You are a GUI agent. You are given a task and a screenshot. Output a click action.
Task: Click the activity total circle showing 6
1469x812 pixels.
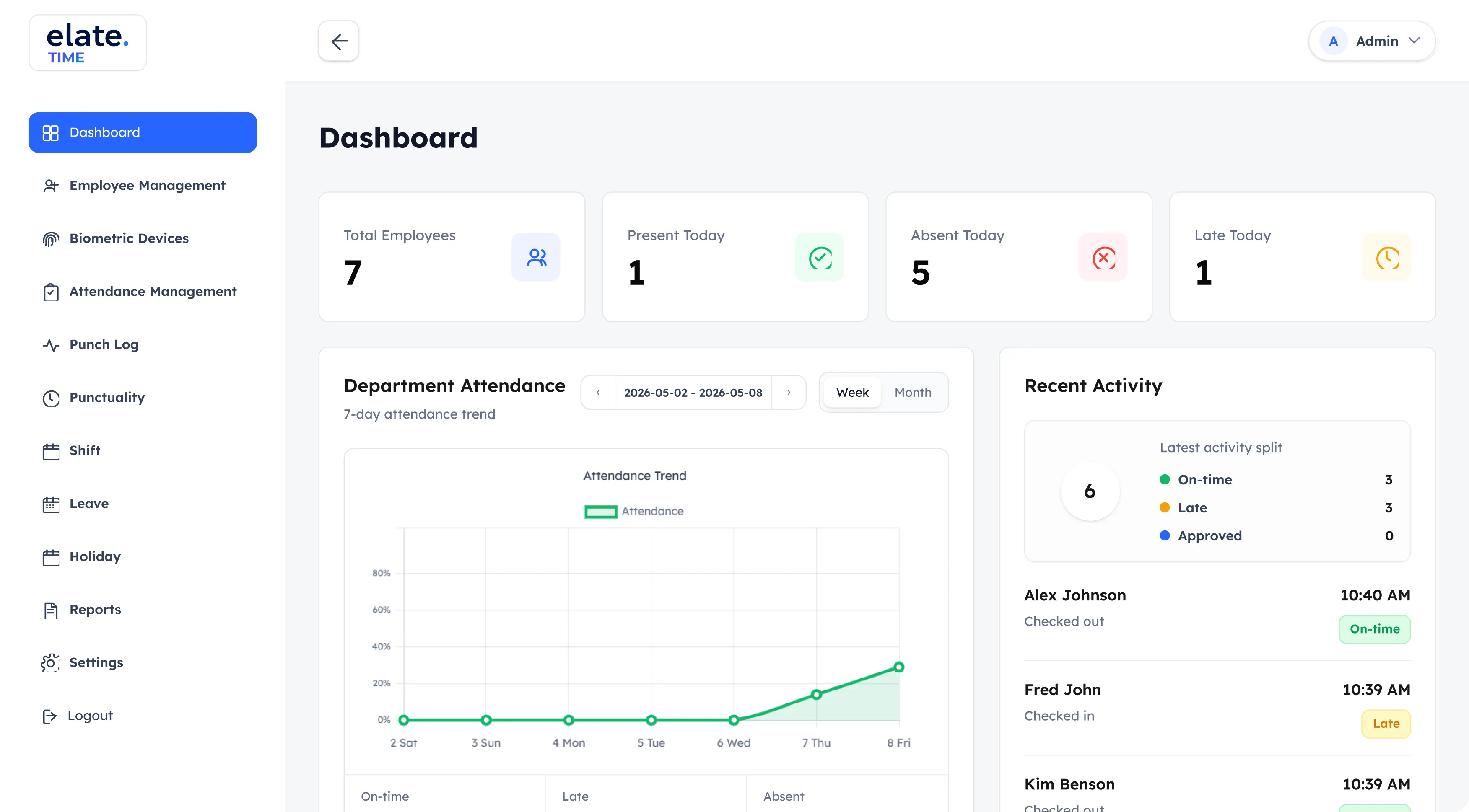pyautogui.click(x=1089, y=491)
